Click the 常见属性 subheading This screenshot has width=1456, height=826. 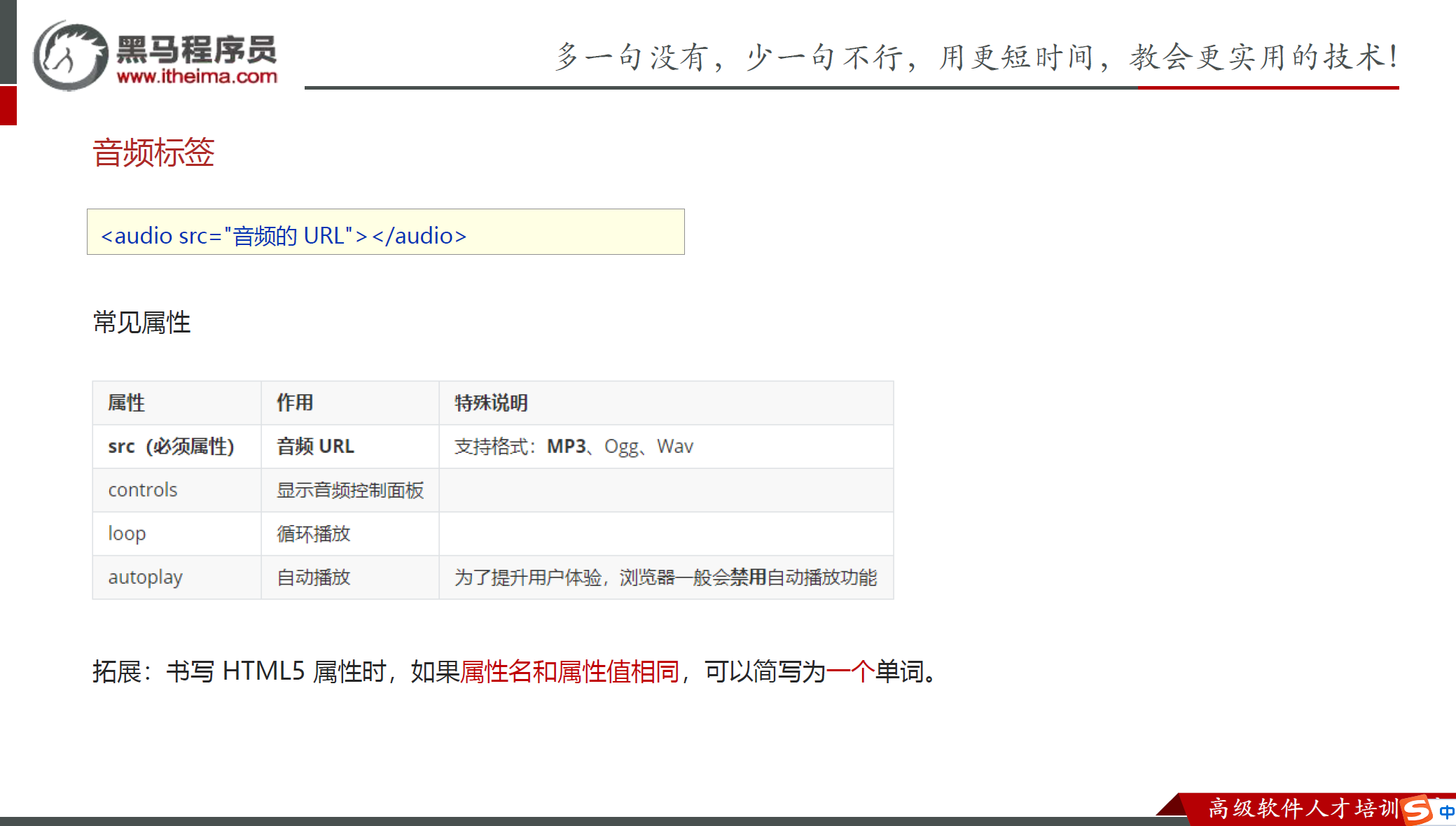tap(141, 323)
